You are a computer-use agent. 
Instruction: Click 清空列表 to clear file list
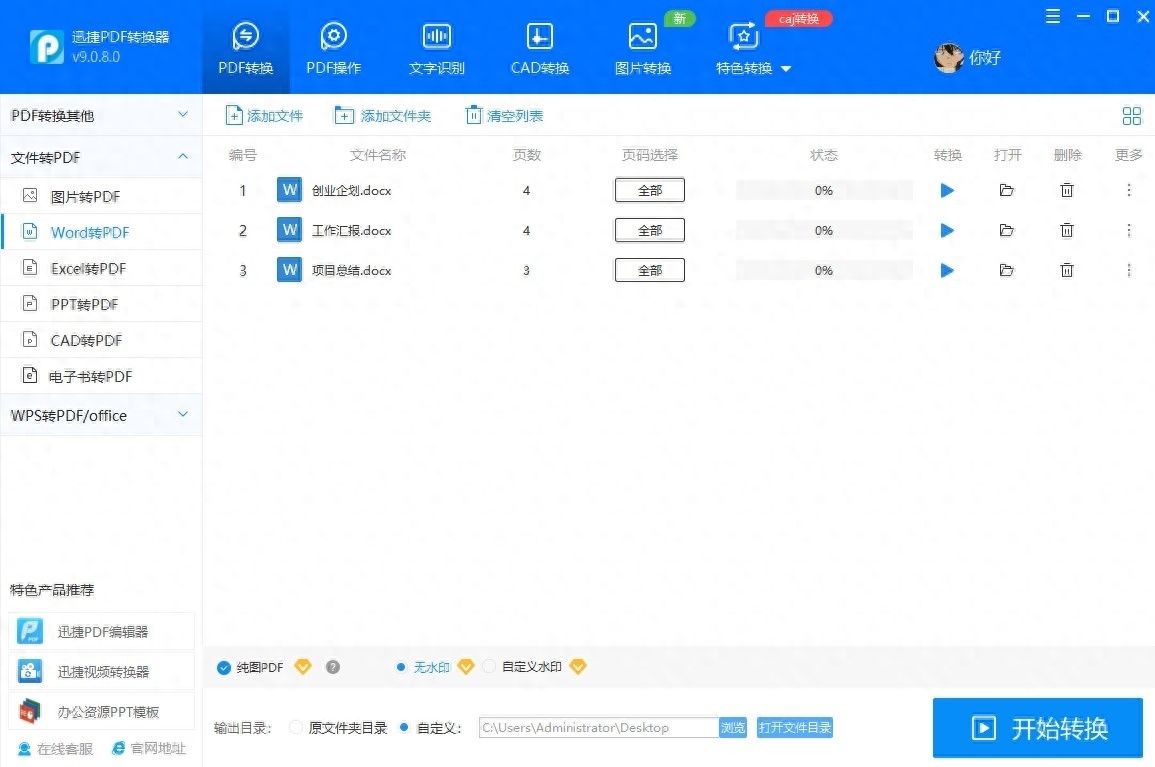click(505, 115)
